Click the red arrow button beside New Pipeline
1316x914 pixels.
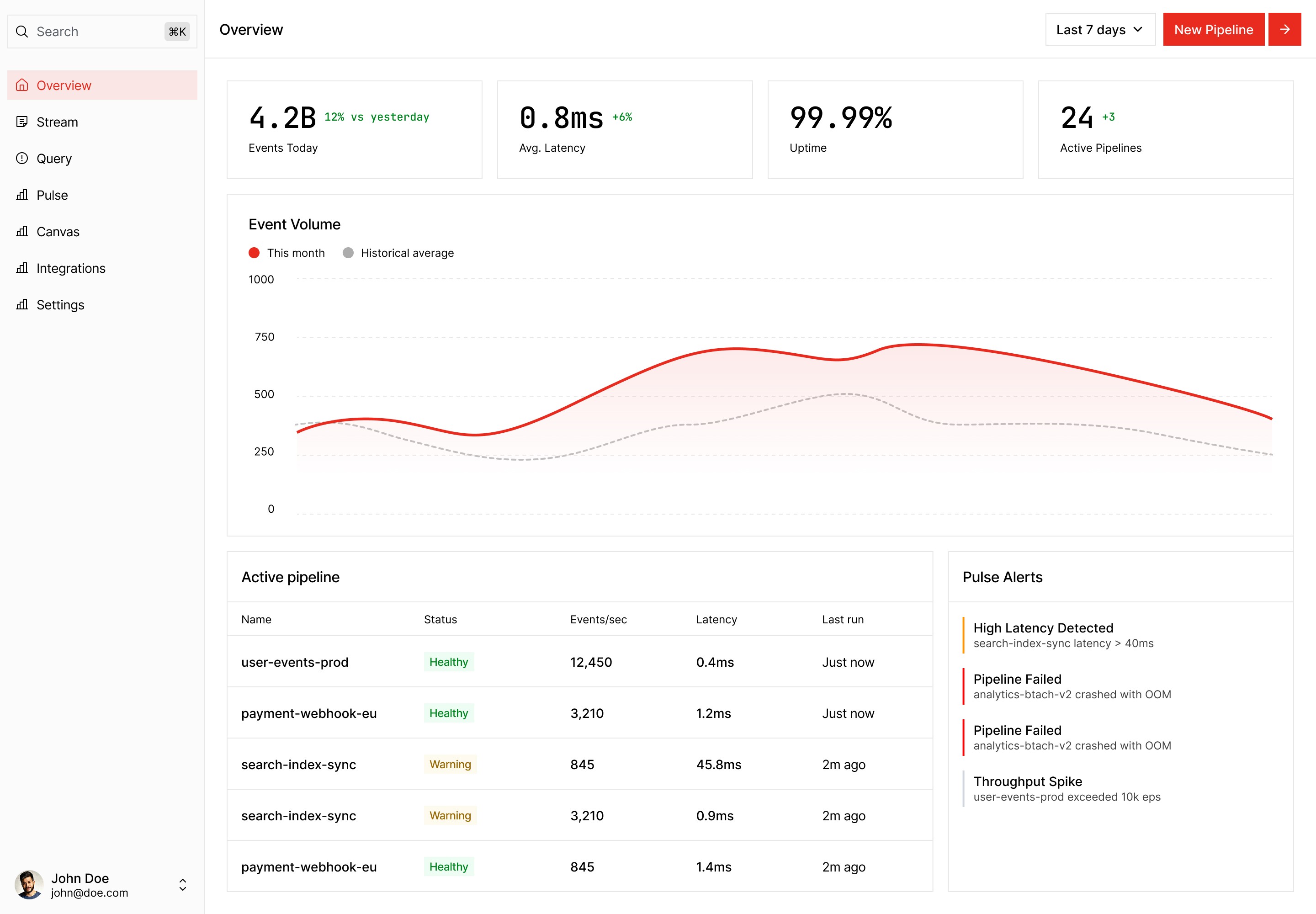(1284, 30)
